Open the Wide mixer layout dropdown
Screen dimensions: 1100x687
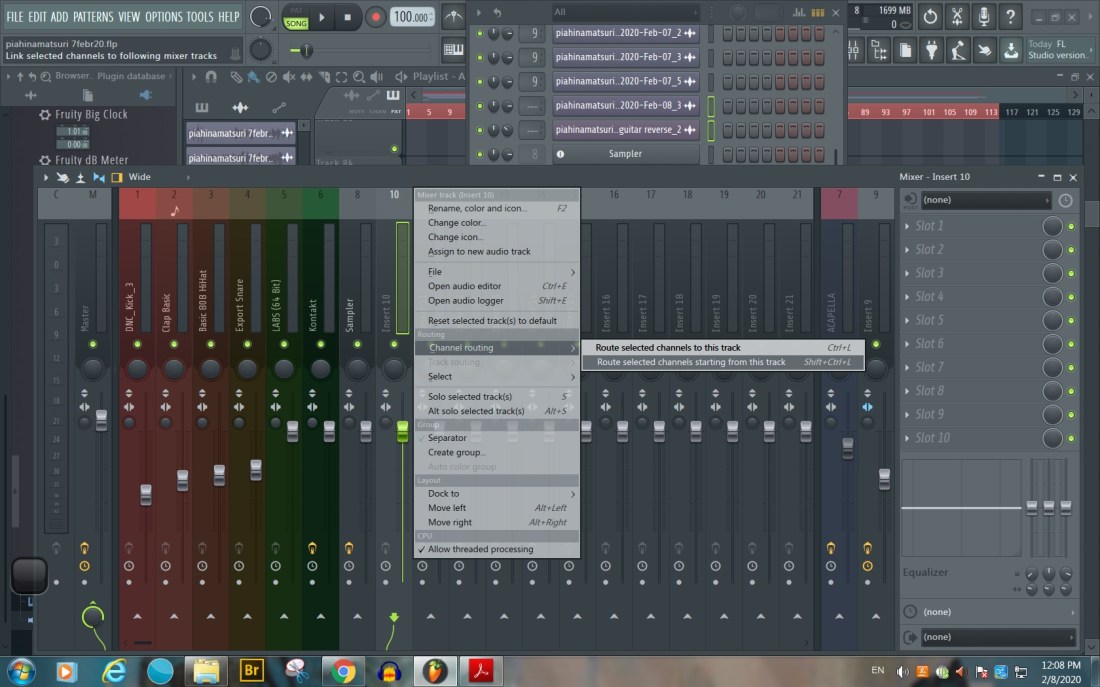coord(140,177)
